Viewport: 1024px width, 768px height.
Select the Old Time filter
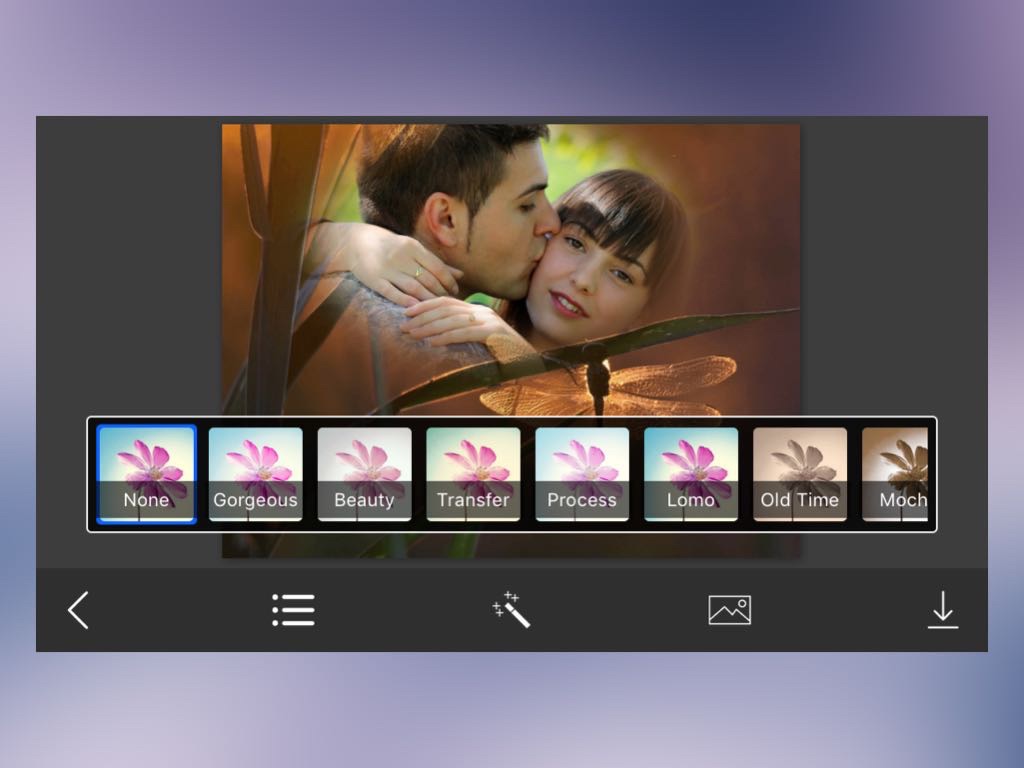[800, 474]
